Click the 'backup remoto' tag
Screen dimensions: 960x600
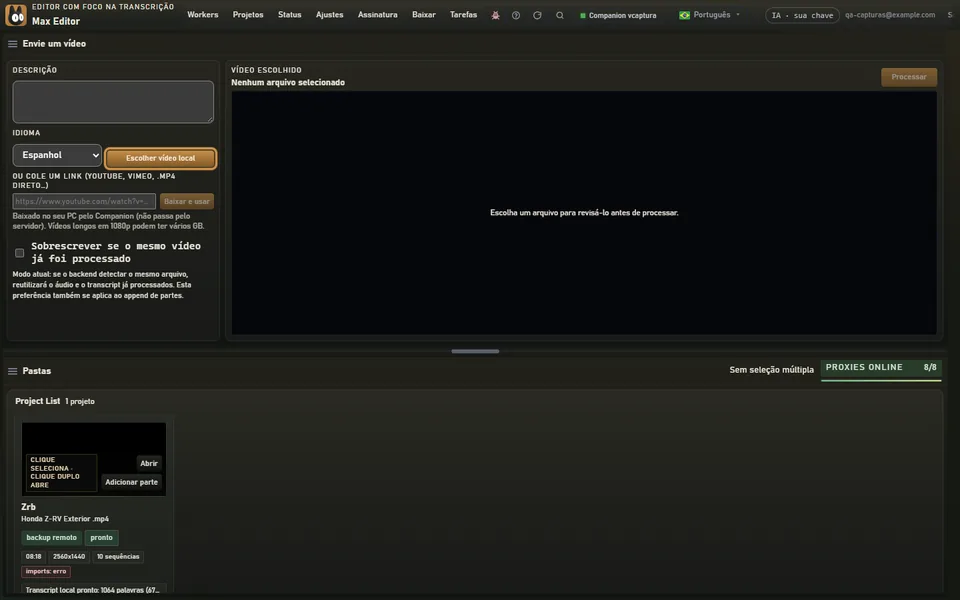pyautogui.click(x=51, y=538)
